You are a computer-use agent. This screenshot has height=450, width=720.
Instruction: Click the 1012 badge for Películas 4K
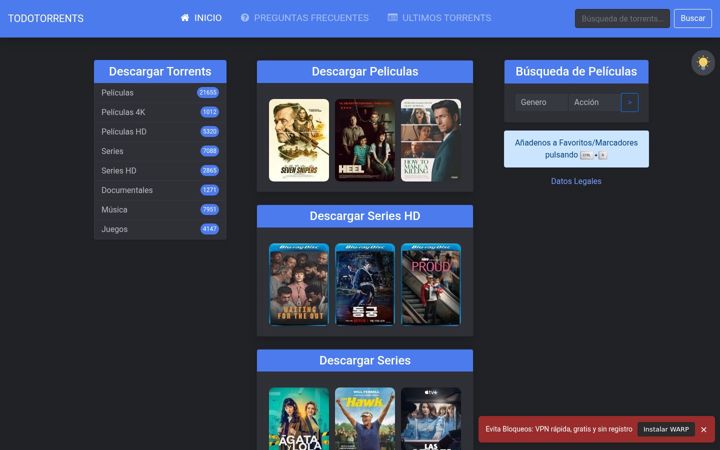[209, 112]
